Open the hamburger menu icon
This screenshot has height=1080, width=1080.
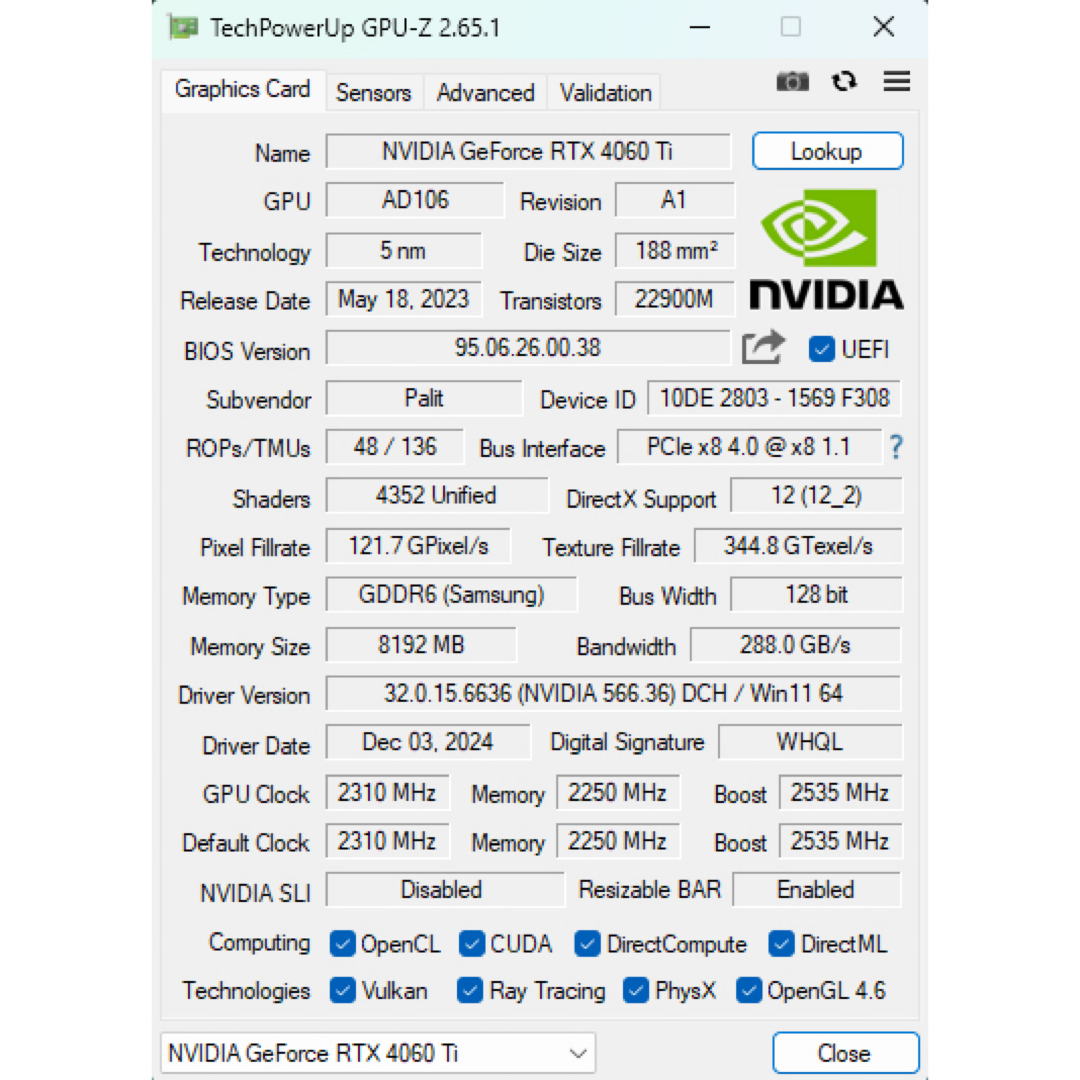click(x=897, y=81)
